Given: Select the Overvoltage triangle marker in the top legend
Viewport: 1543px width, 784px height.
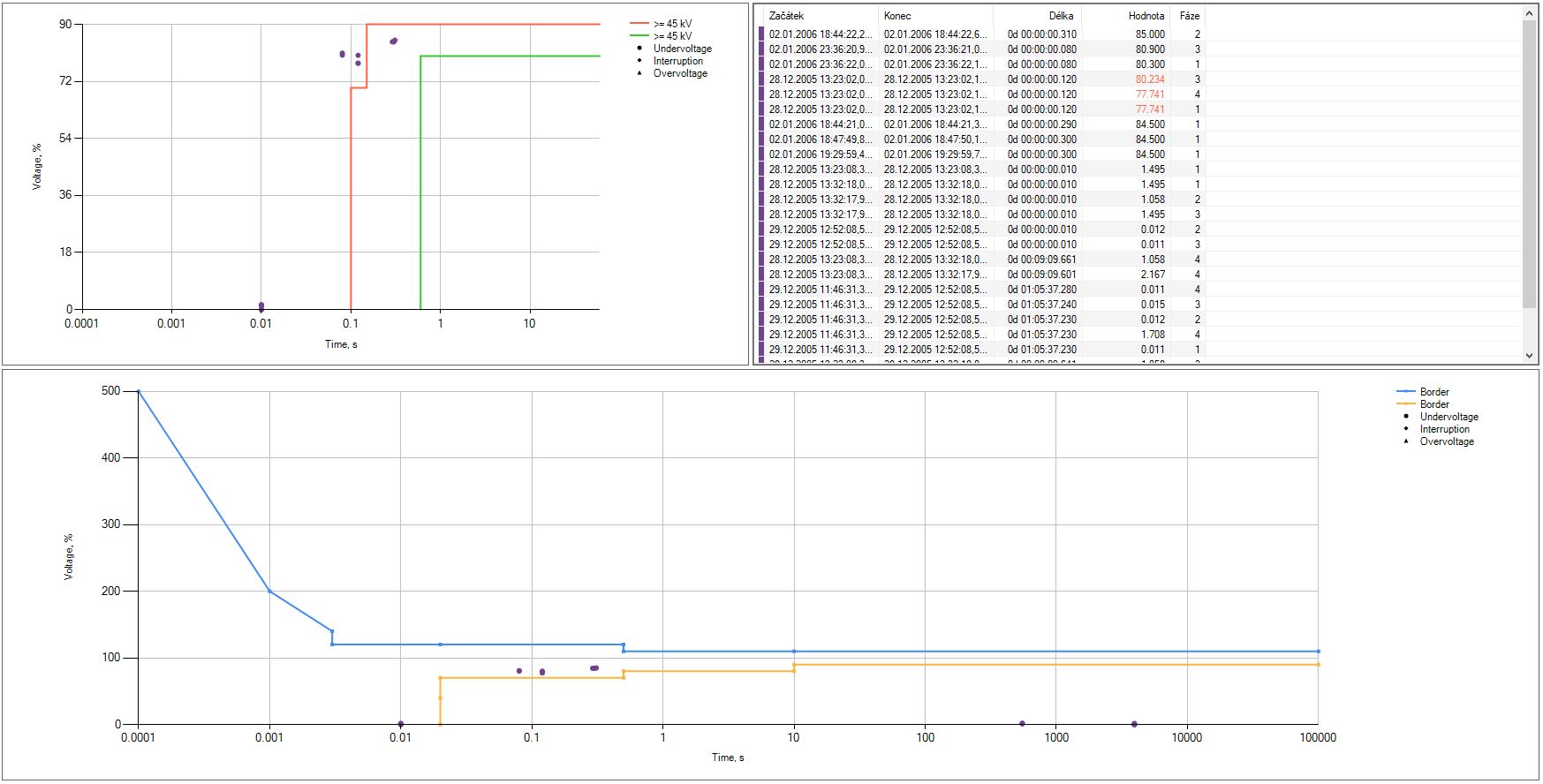Looking at the screenshot, I should [639, 73].
